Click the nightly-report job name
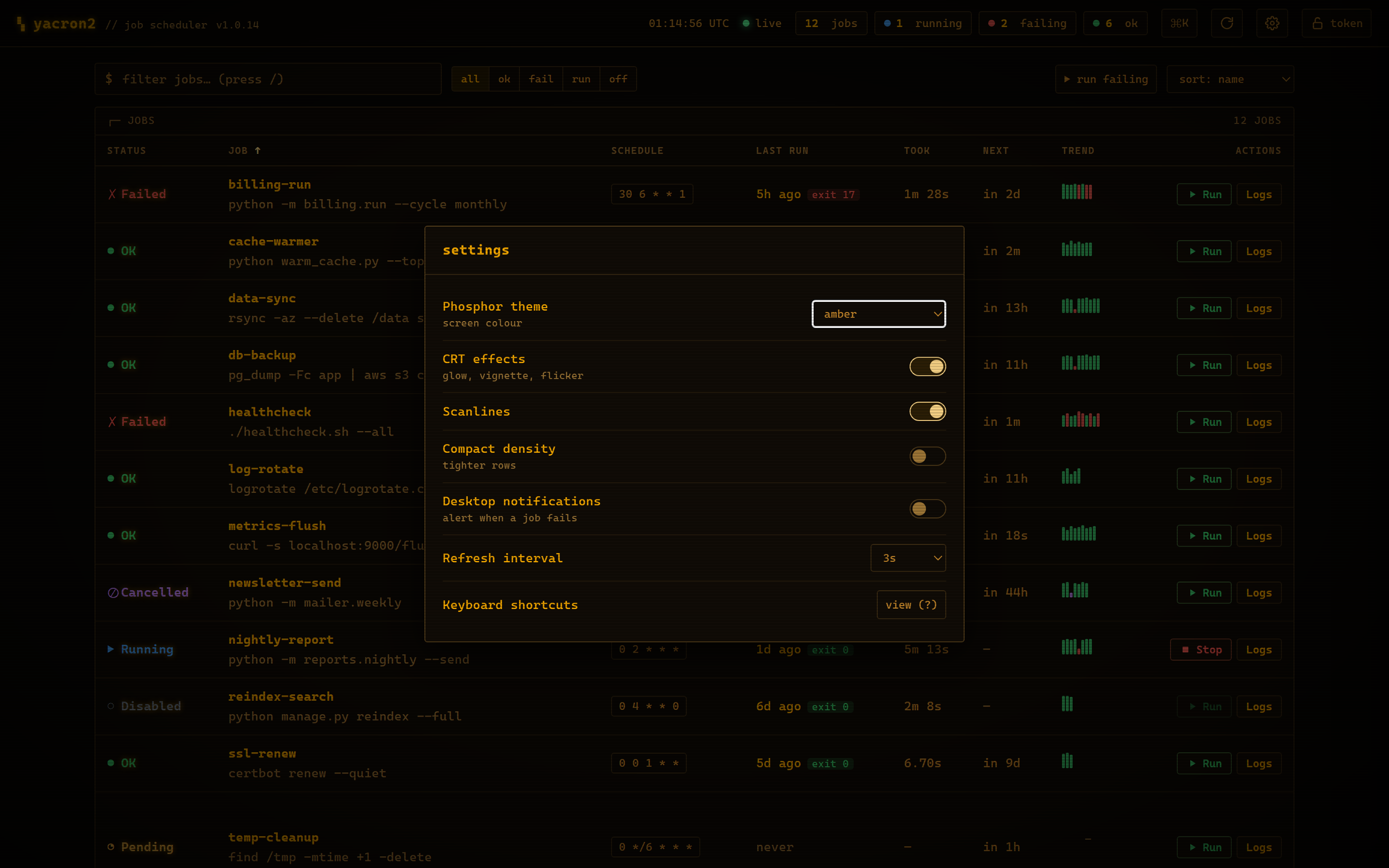The image size is (1389, 868). tap(281, 639)
